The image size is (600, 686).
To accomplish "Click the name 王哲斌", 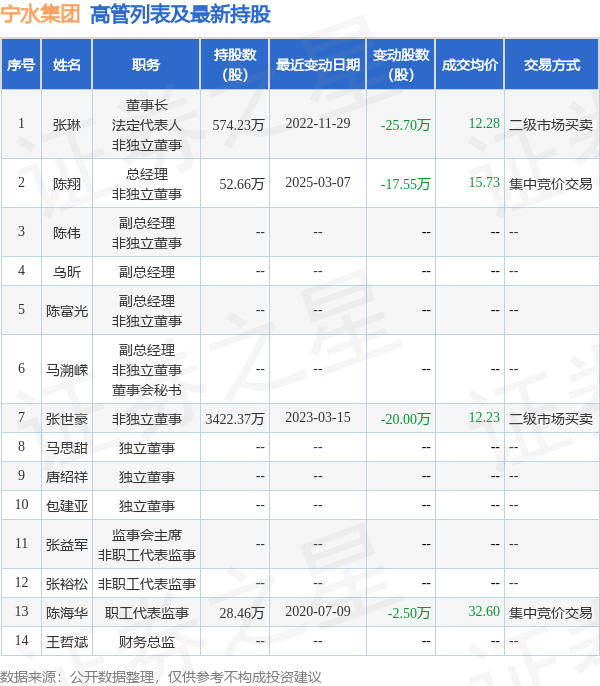I will click(67, 642).
